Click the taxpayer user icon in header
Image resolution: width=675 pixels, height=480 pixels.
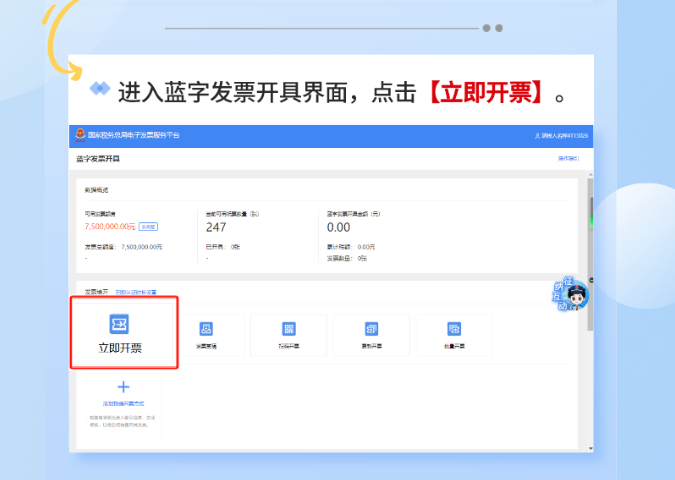537,136
